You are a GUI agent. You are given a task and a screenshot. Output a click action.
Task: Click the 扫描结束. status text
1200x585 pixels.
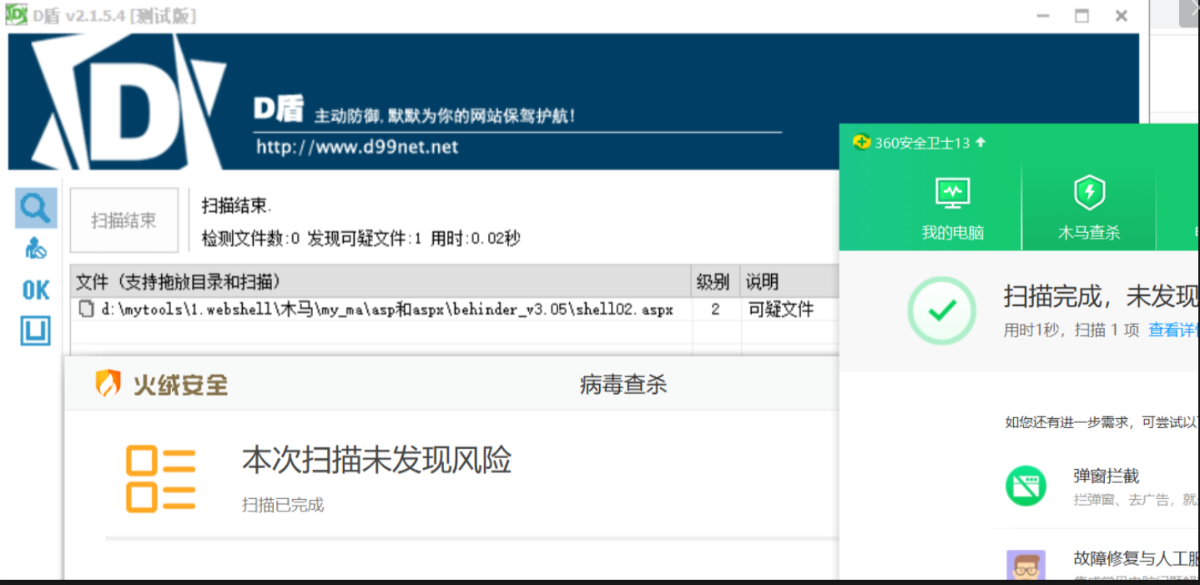(x=236, y=205)
